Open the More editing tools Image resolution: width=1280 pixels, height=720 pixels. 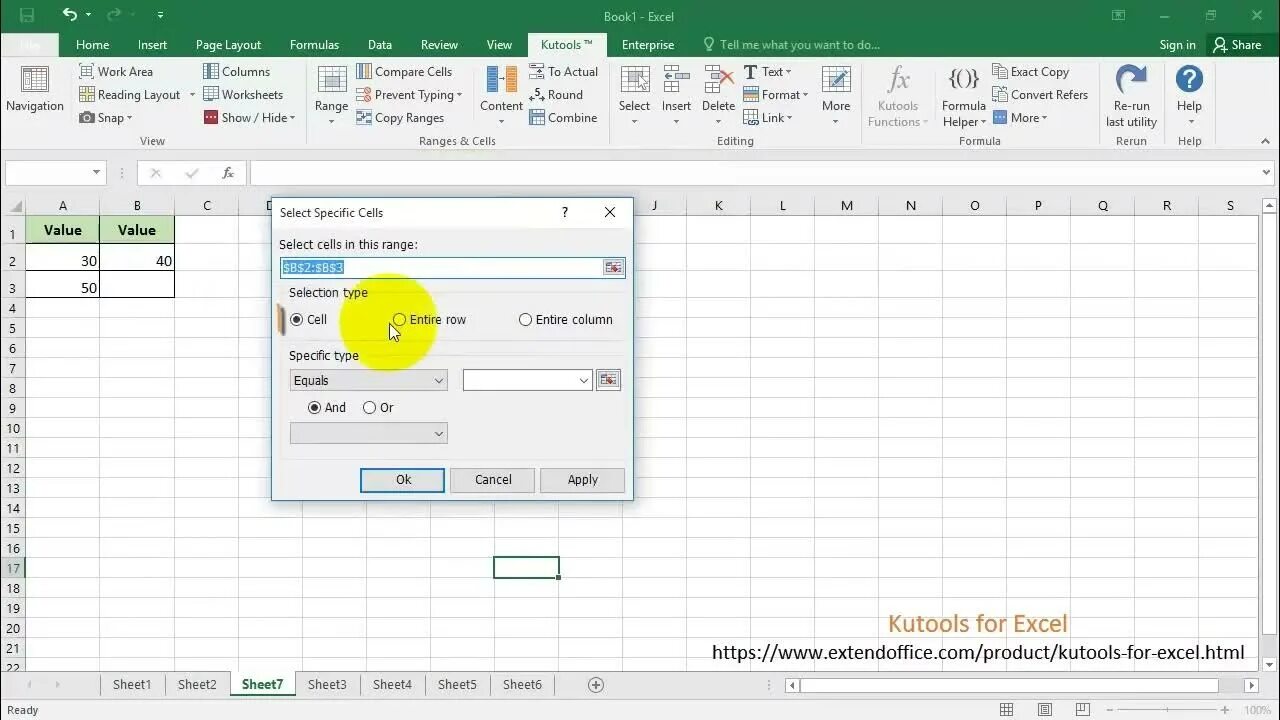[x=836, y=95]
